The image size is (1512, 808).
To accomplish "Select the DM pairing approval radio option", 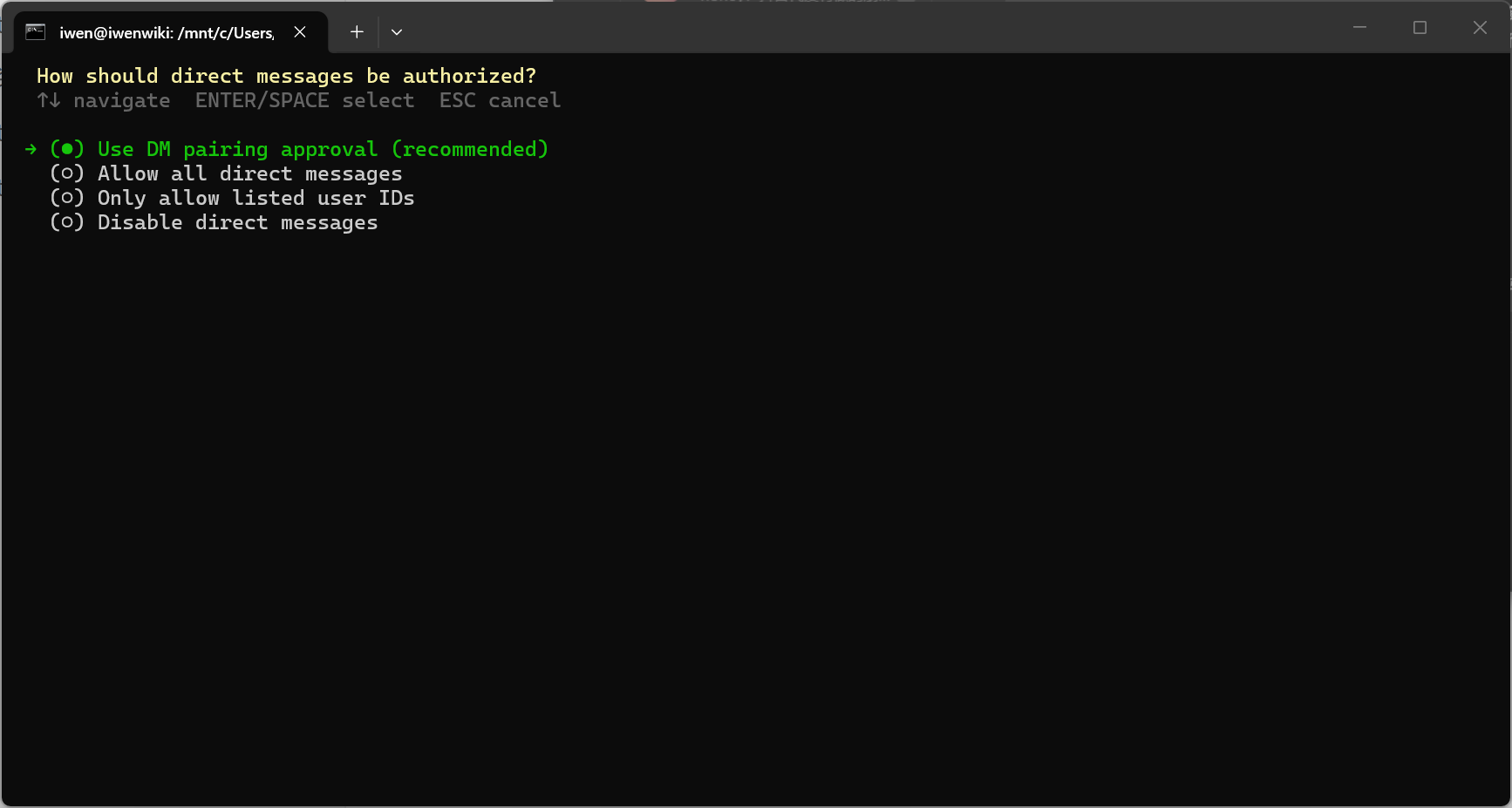I will (x=67, y=149).
